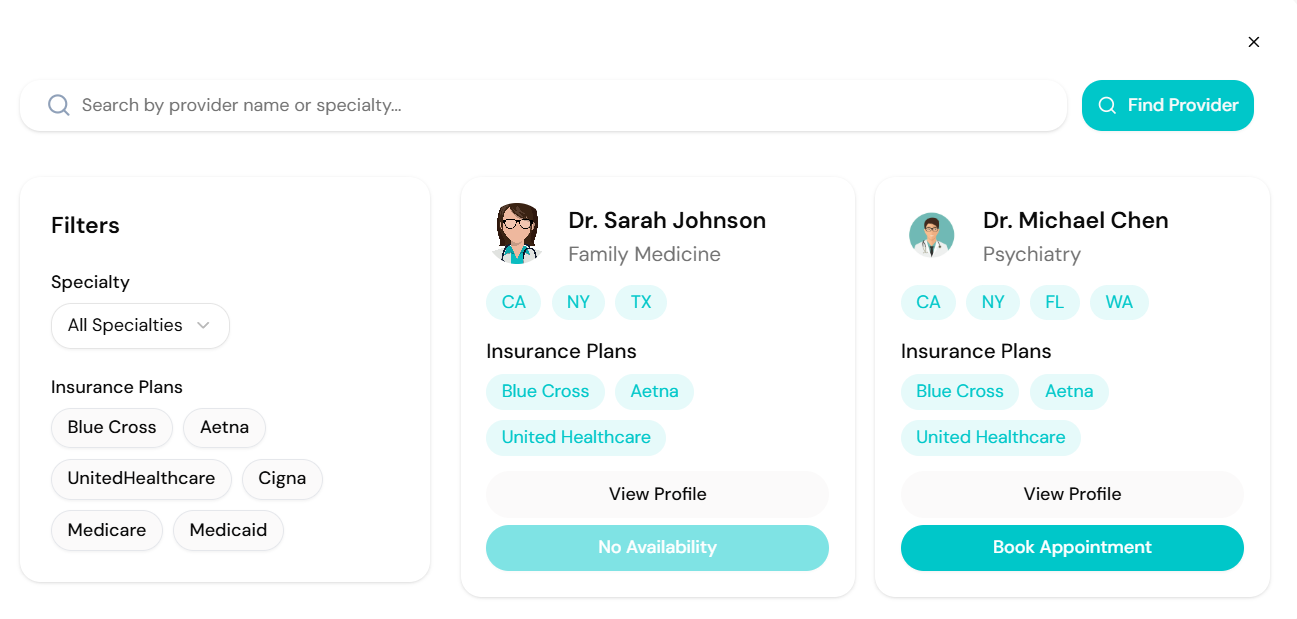Select the TX tag on Dr. Johnson's card
This screenshot has height=619, width=1297.
pos(641,302)
